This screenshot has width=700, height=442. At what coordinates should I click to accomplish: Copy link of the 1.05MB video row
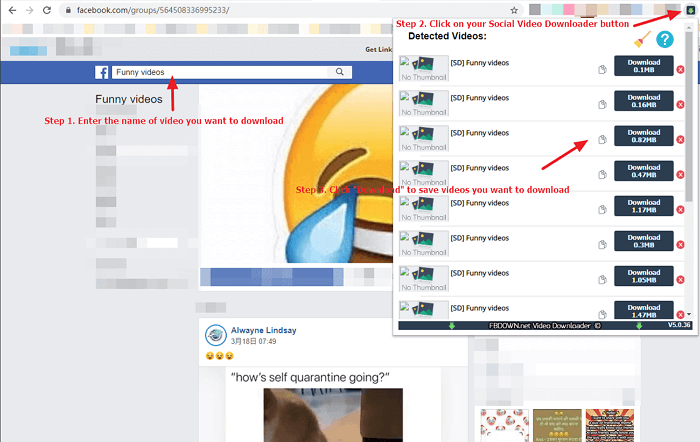pyautogui.click(x=602, y=280)
